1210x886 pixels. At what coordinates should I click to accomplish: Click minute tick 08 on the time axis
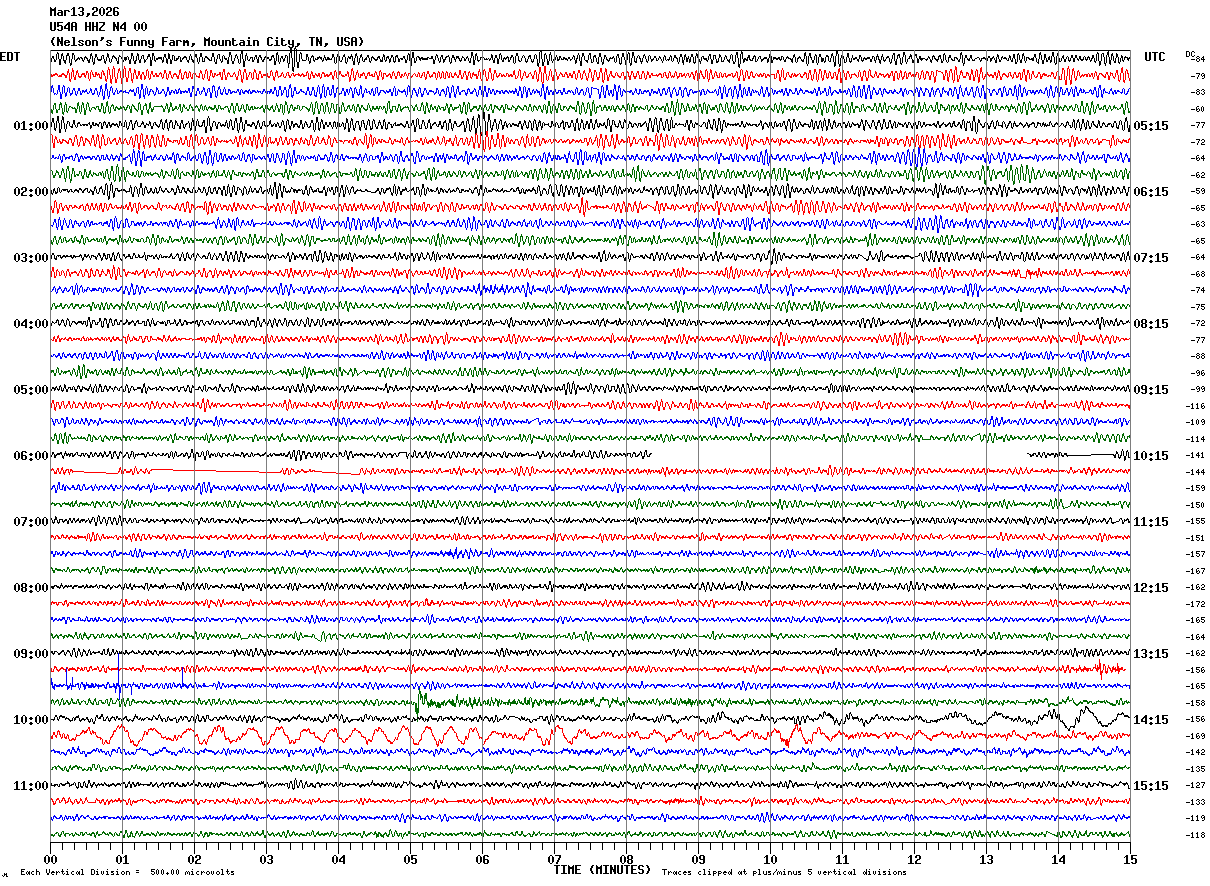point(626,859)
